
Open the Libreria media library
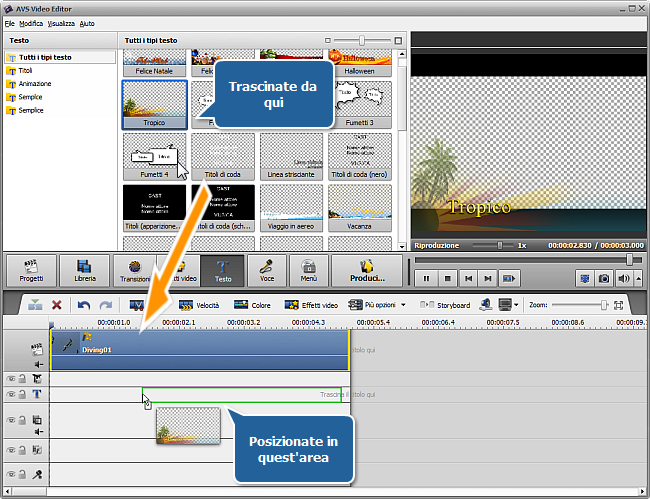85,271
